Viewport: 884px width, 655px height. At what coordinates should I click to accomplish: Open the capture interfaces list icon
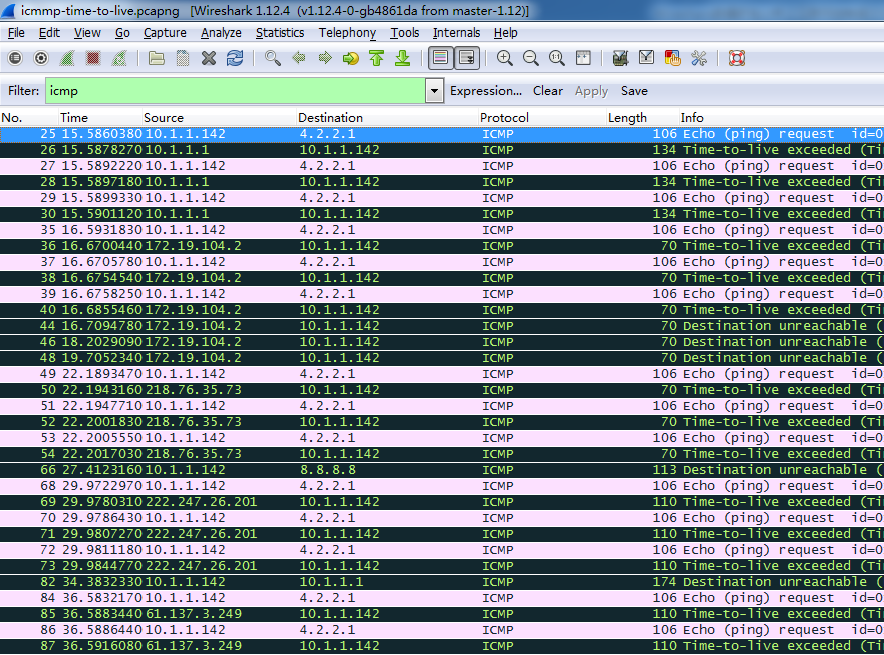coord(15,58)
